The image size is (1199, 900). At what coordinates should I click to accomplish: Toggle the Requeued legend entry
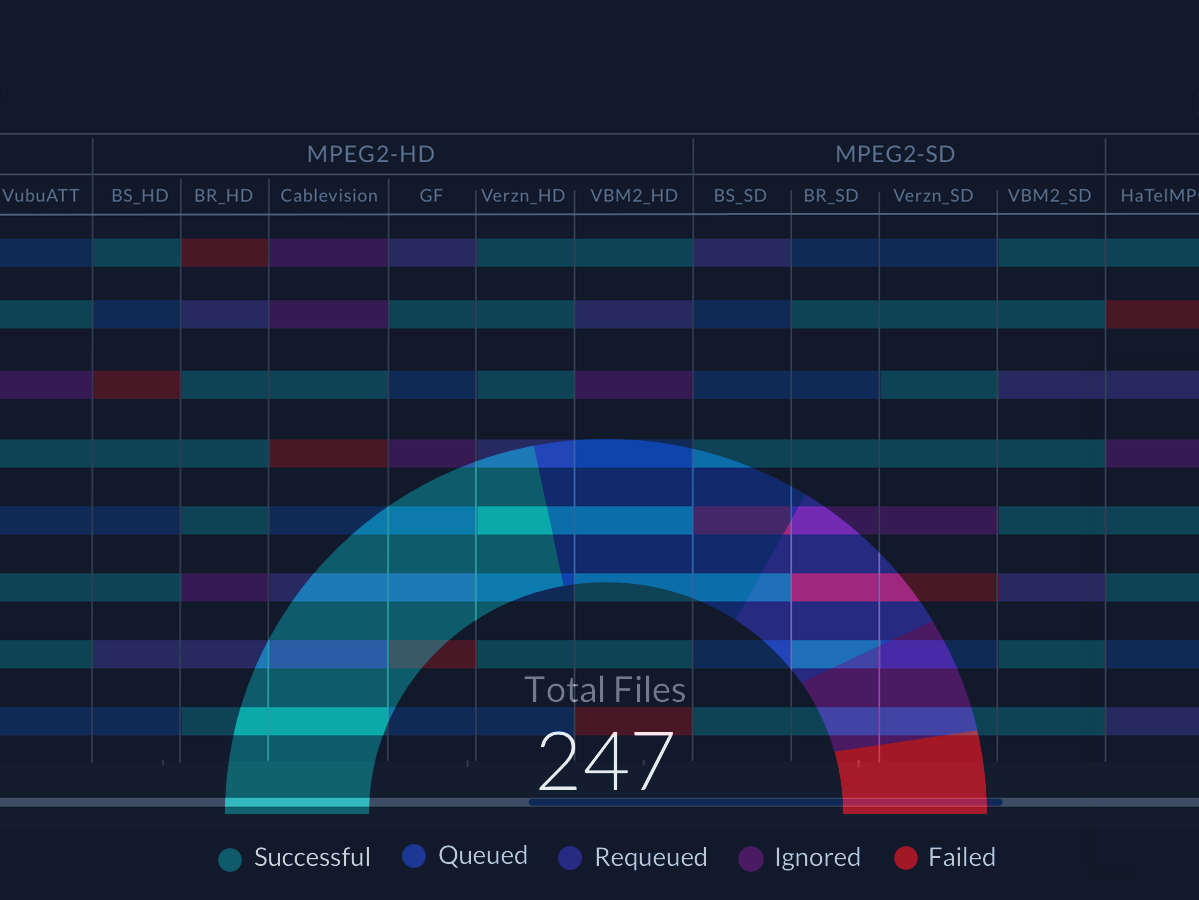632,858
